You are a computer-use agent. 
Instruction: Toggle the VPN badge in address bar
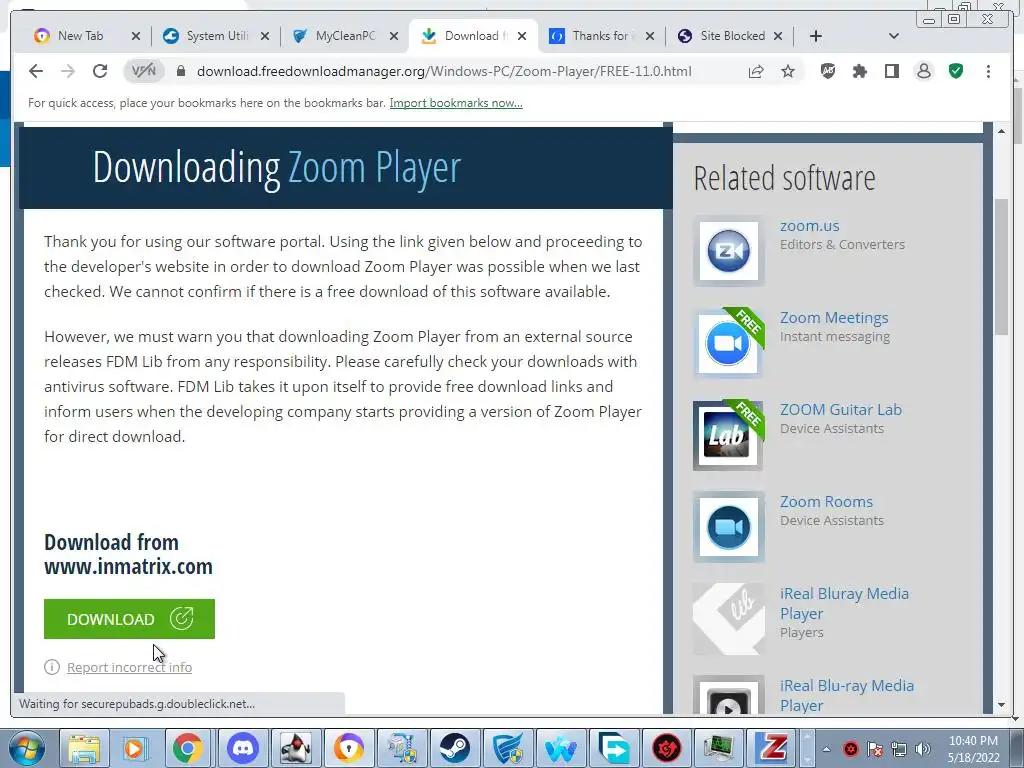(x=144, y=71)
